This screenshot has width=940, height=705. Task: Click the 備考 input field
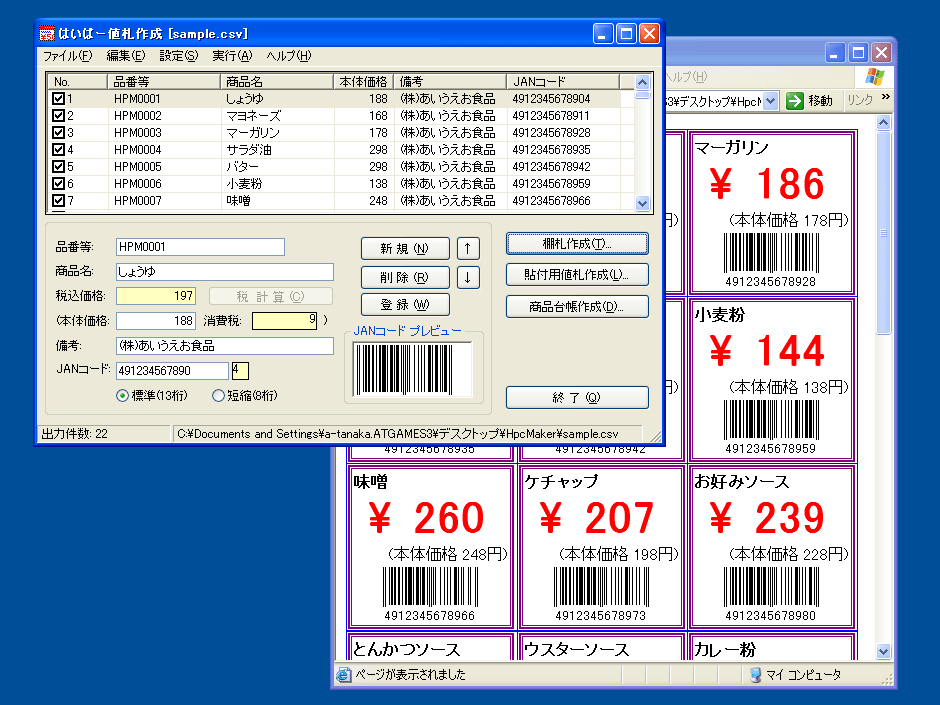(225, 346)
